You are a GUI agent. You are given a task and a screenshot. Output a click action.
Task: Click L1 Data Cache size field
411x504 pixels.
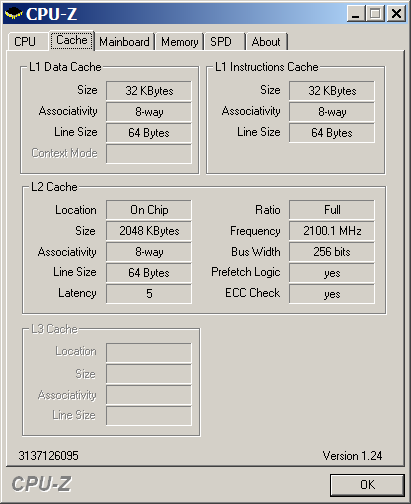coord(149,91)
